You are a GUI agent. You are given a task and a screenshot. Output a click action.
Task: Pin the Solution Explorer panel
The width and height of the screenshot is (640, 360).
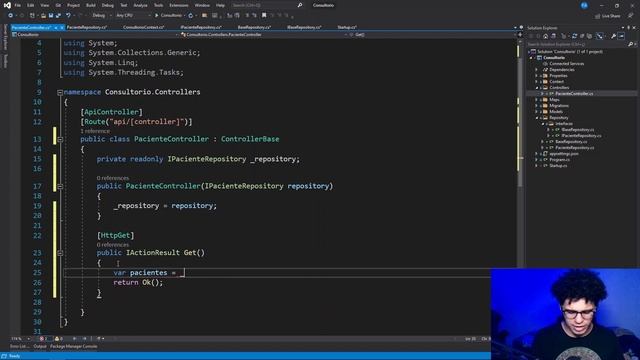(629, 28)
